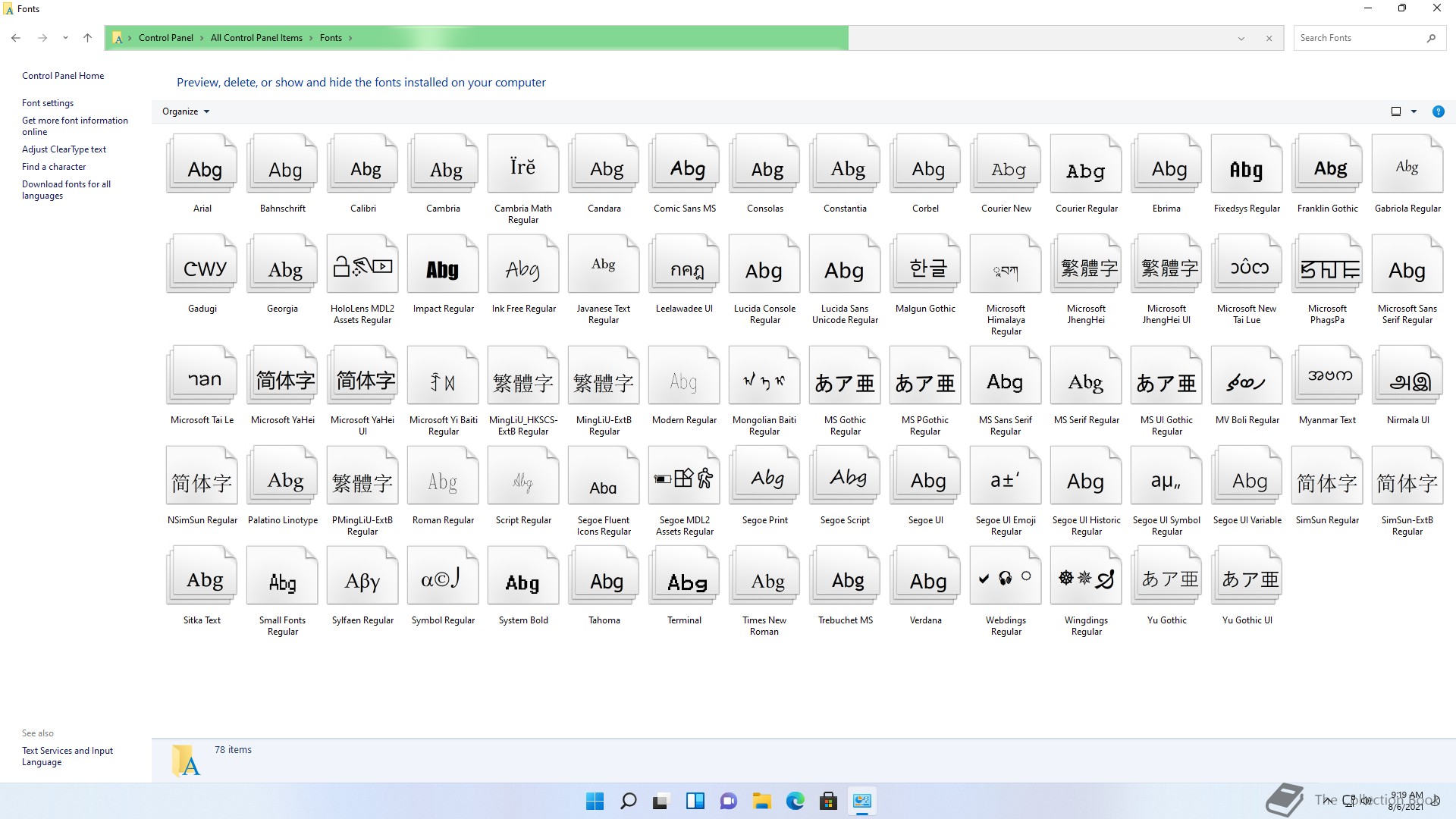This screenshot has width=1456, height=819.
Task: Select the Myanmar Text font icon
Action: (x=1328, y=376)
